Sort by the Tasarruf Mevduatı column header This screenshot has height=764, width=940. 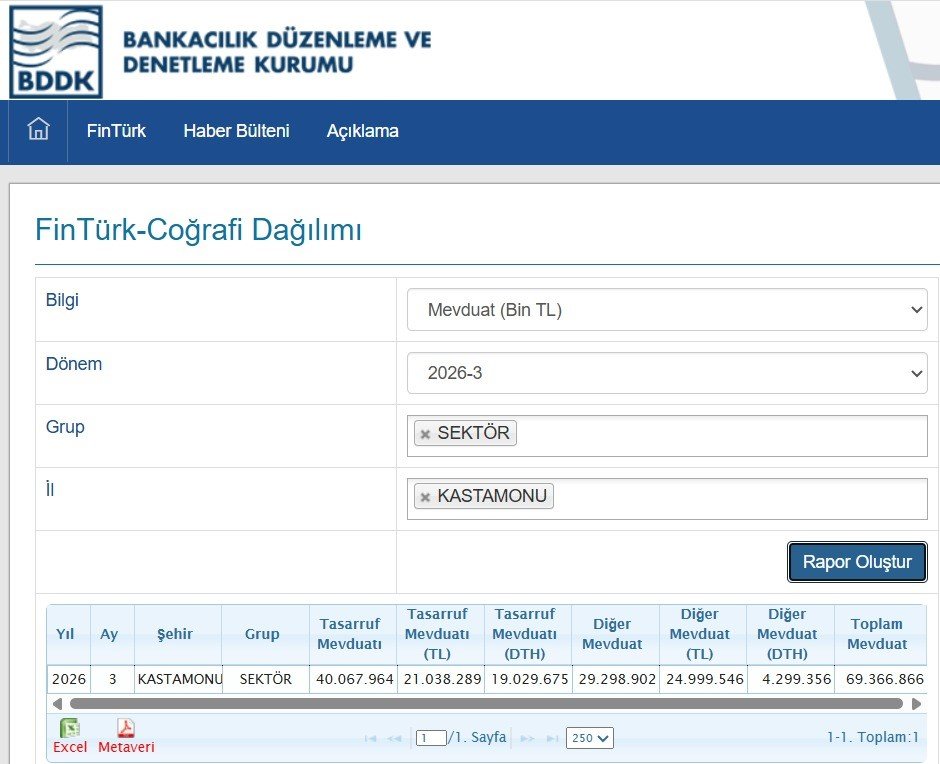(353, 634)
